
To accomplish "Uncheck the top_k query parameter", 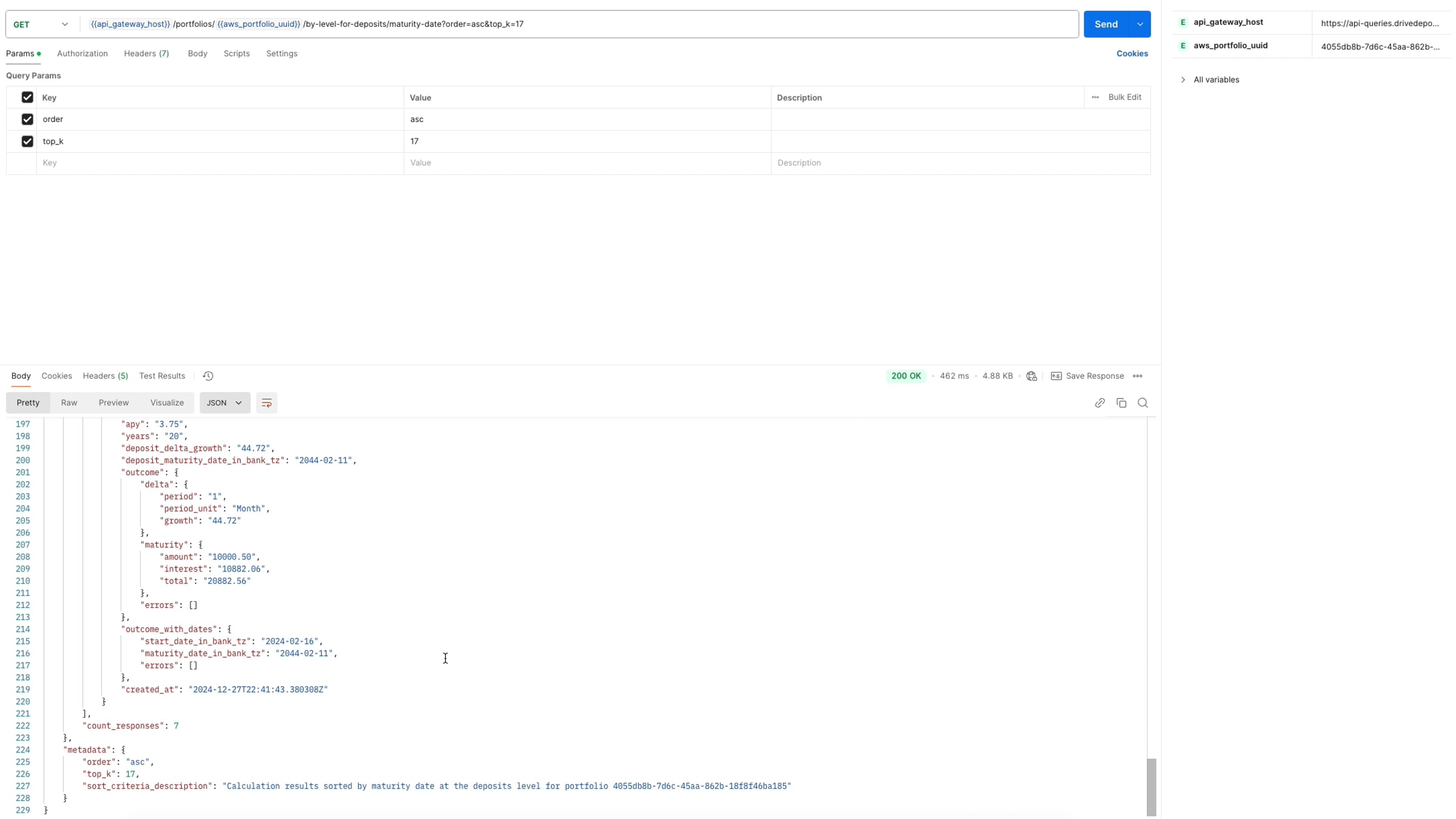I will [27, 141].
